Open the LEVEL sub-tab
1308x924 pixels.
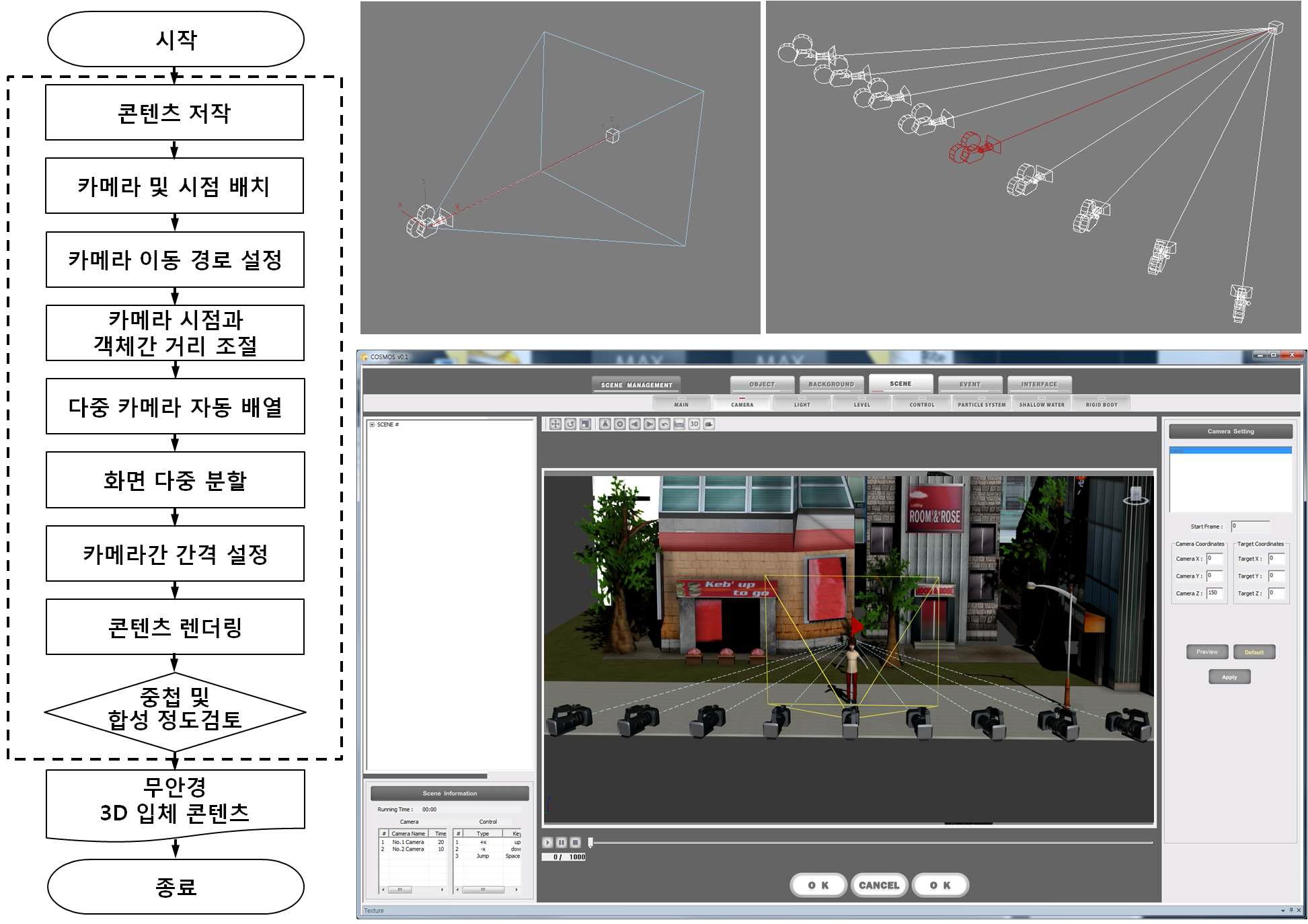tap(861, 403)
